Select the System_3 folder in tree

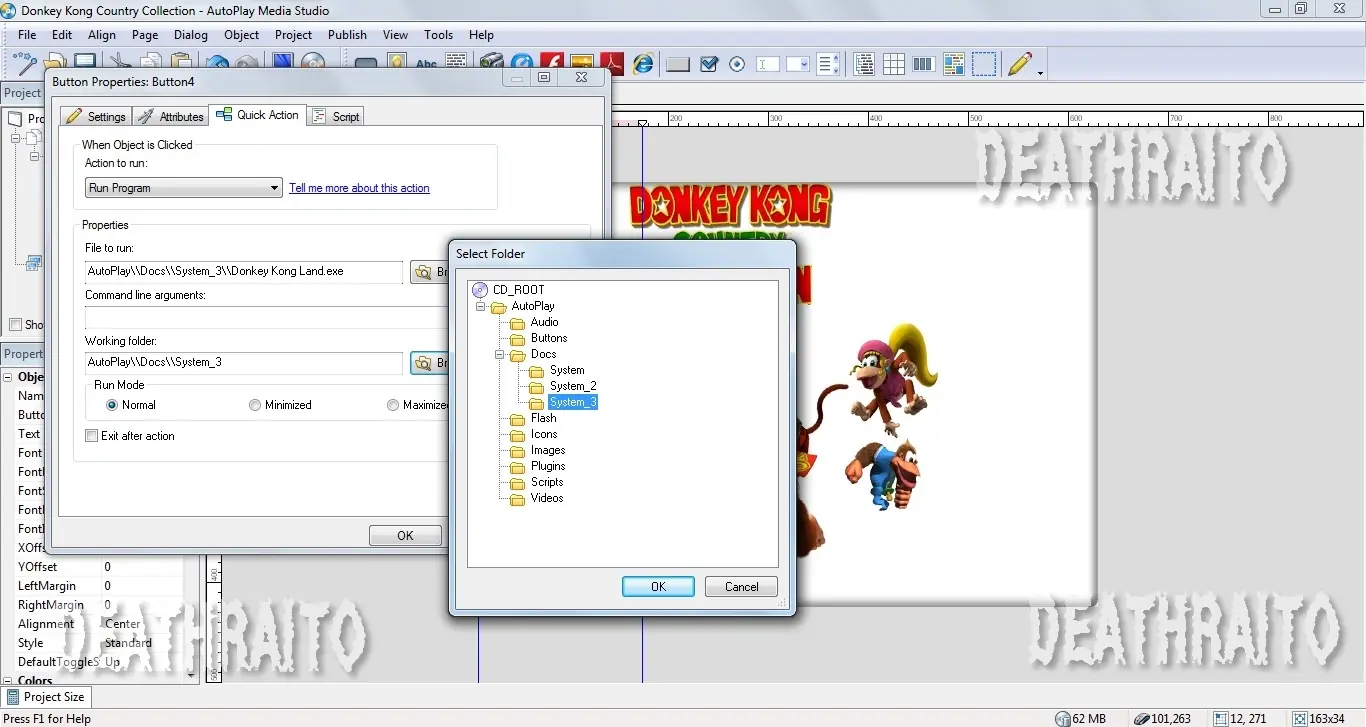573,402
